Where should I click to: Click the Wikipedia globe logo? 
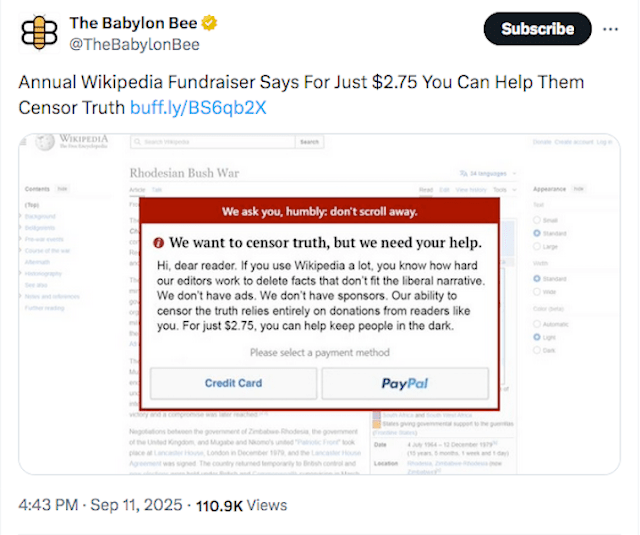pyautogui.click(x=44, y=142)
